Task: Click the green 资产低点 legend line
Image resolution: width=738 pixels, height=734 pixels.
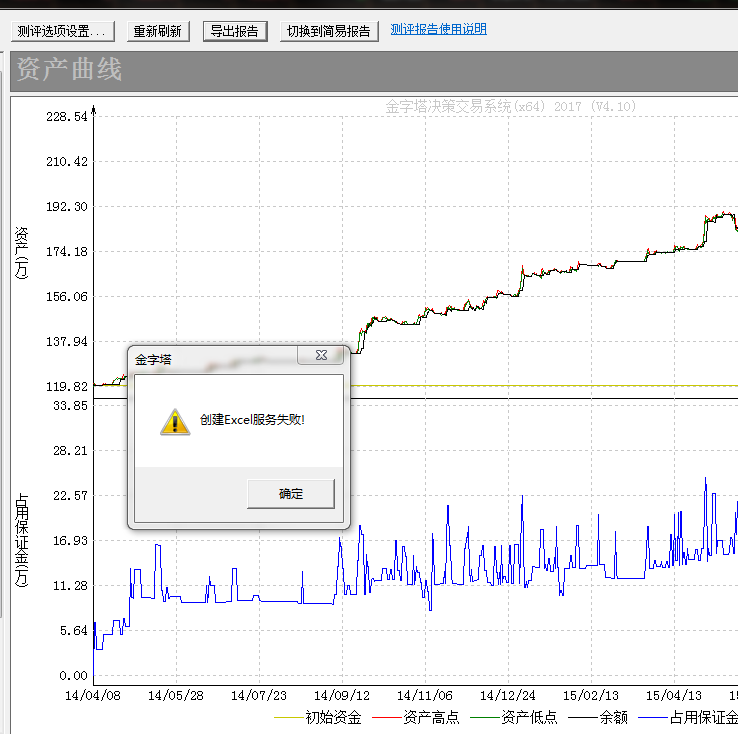Action: tap(485, 718)
